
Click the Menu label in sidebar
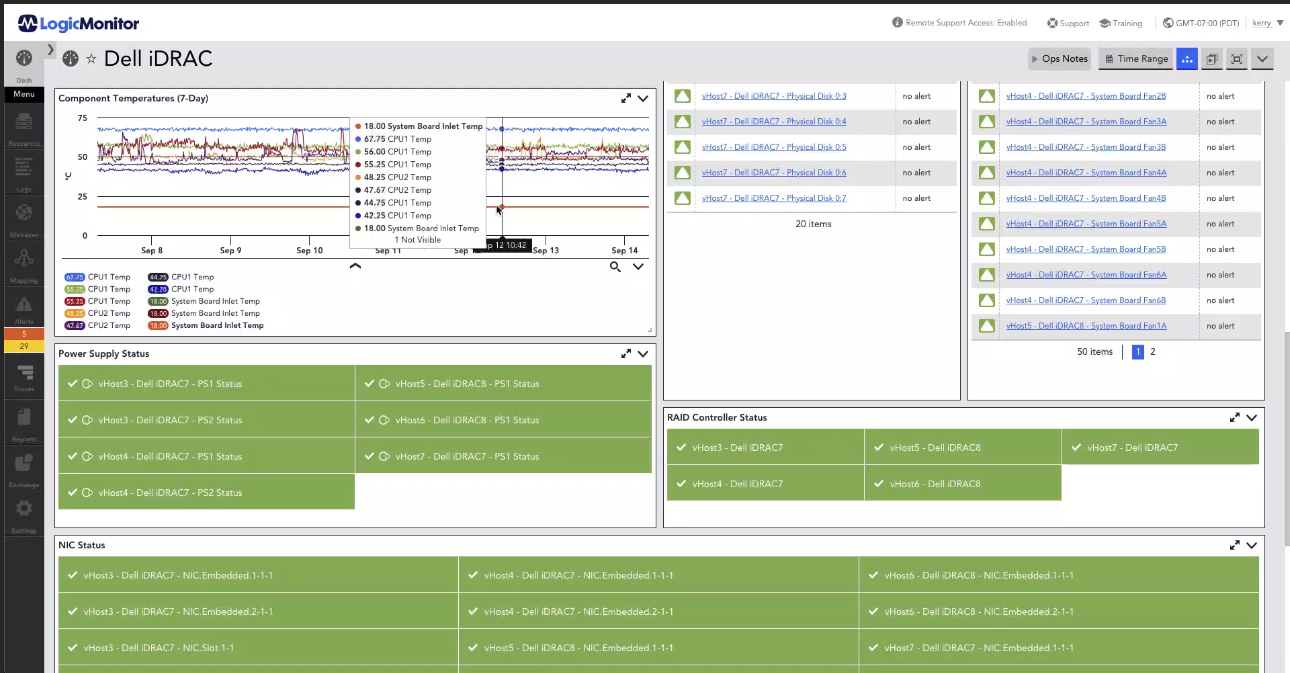pyautogui.click(x=24, y=95)
